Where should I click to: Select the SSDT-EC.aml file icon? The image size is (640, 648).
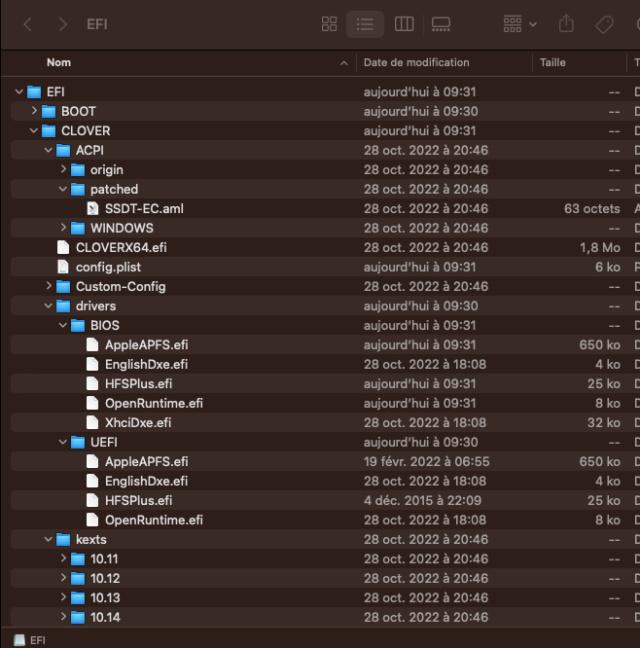(92, 209)
